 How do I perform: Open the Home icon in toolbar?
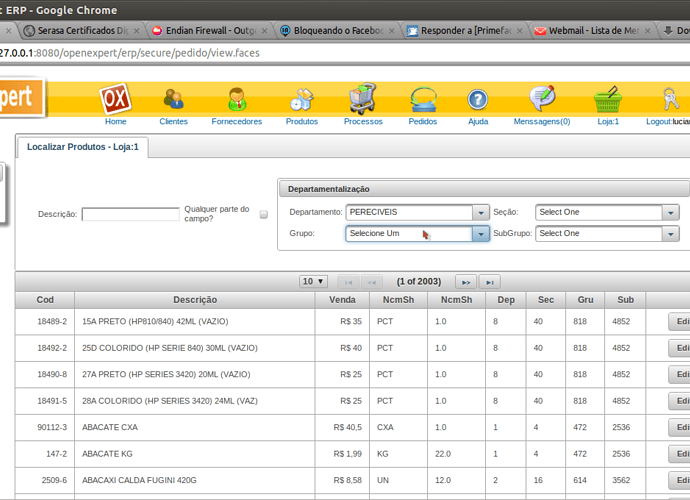[x=115, y=99]
